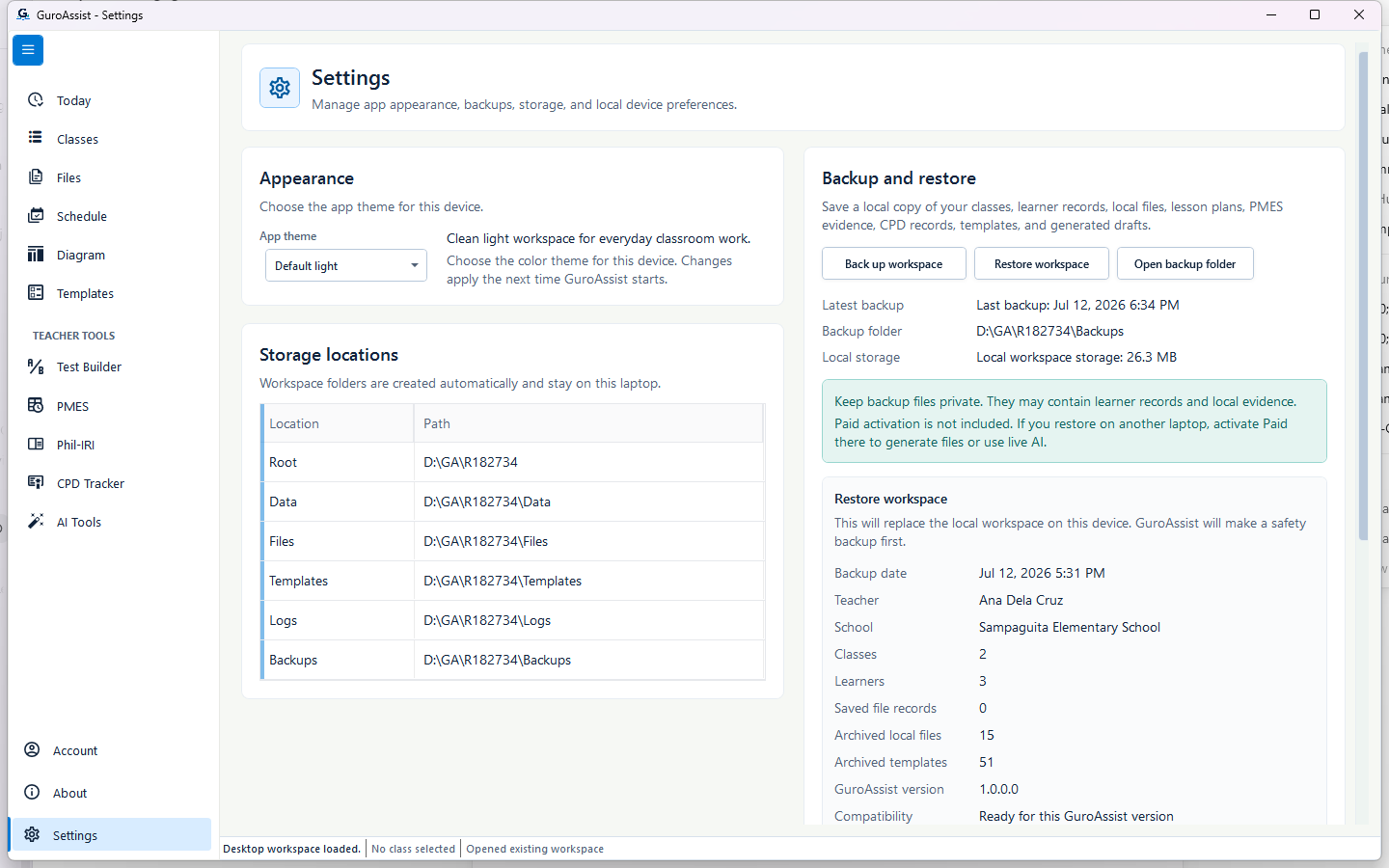
Task: Click the Templates path cell
Action: (x=588, y=581)
